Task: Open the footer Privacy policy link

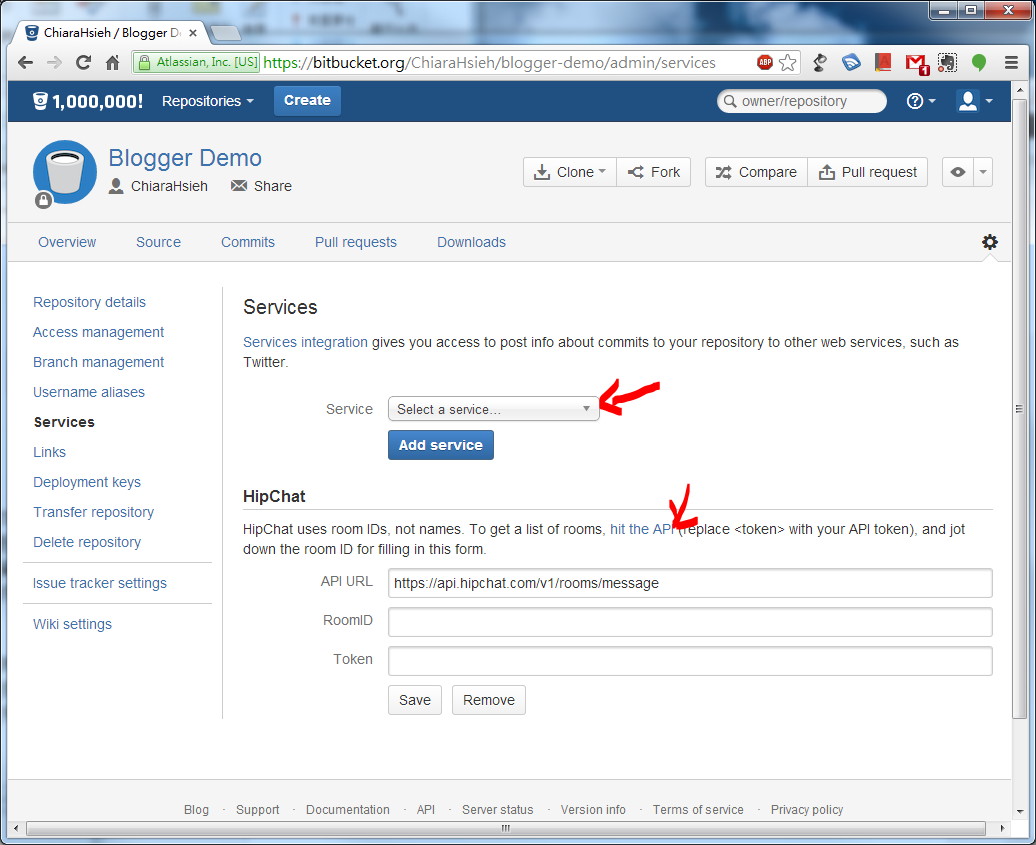Action: 807,810
